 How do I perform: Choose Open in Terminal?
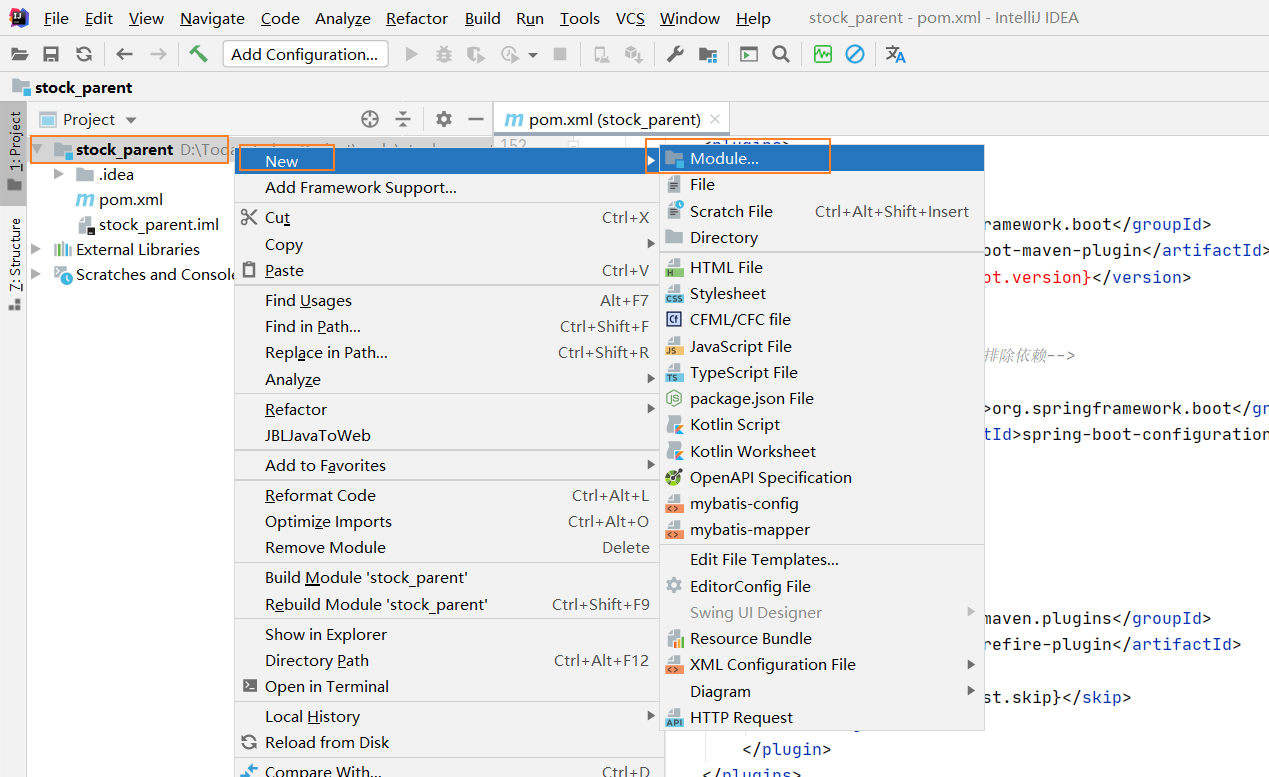(x=447, y=686)
